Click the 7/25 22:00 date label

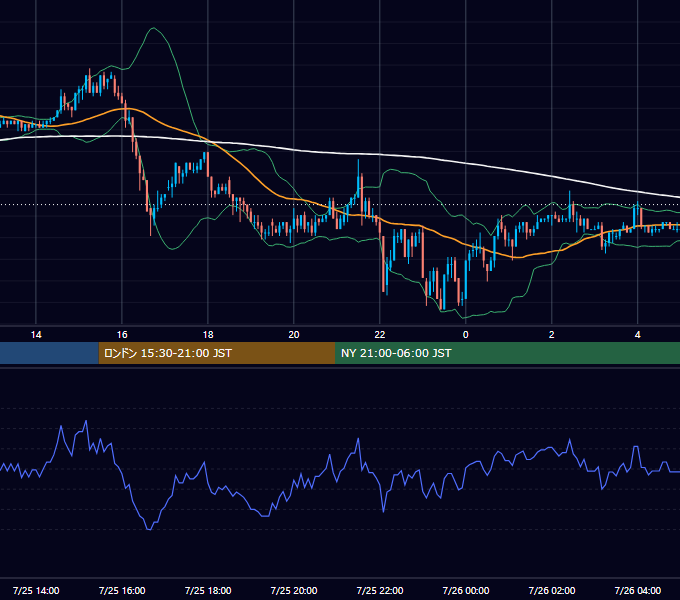pyautogui.click(x=379, y=590)
